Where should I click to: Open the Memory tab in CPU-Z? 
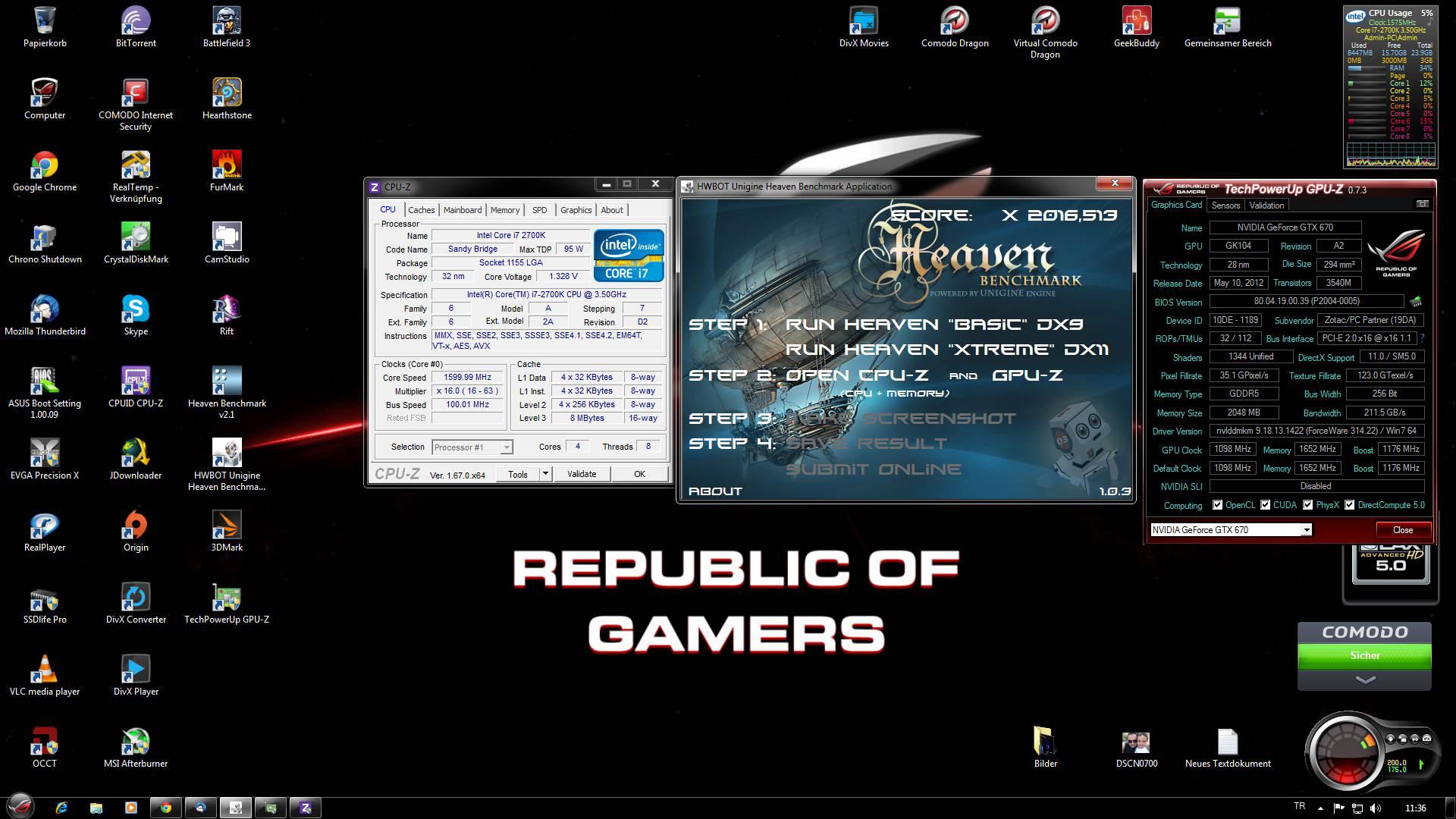tap(505, 210)
